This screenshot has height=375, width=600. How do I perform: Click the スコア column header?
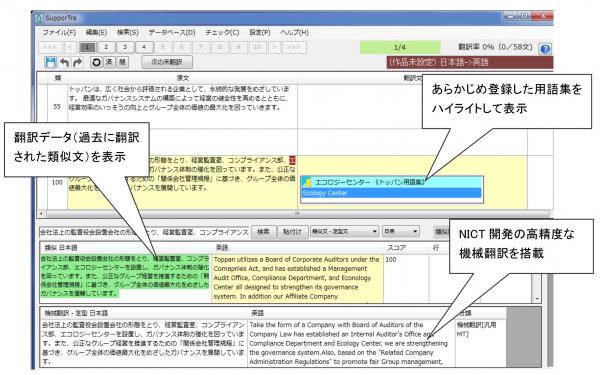point(396,248)
